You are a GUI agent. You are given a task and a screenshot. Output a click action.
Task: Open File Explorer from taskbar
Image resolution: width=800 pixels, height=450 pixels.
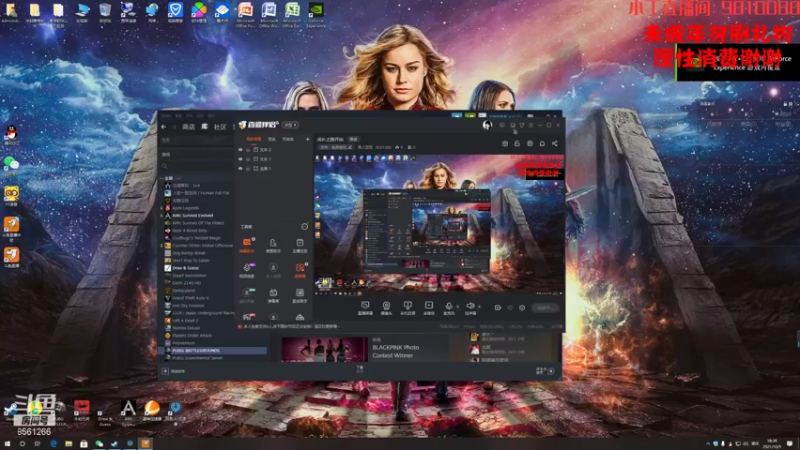68,444
